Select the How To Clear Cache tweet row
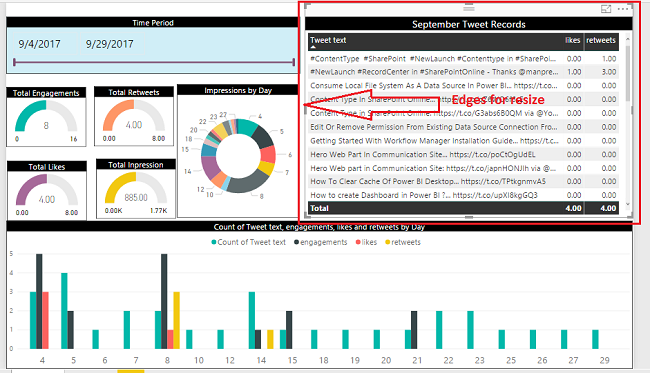Screen dimensions: 650x373 463,182
